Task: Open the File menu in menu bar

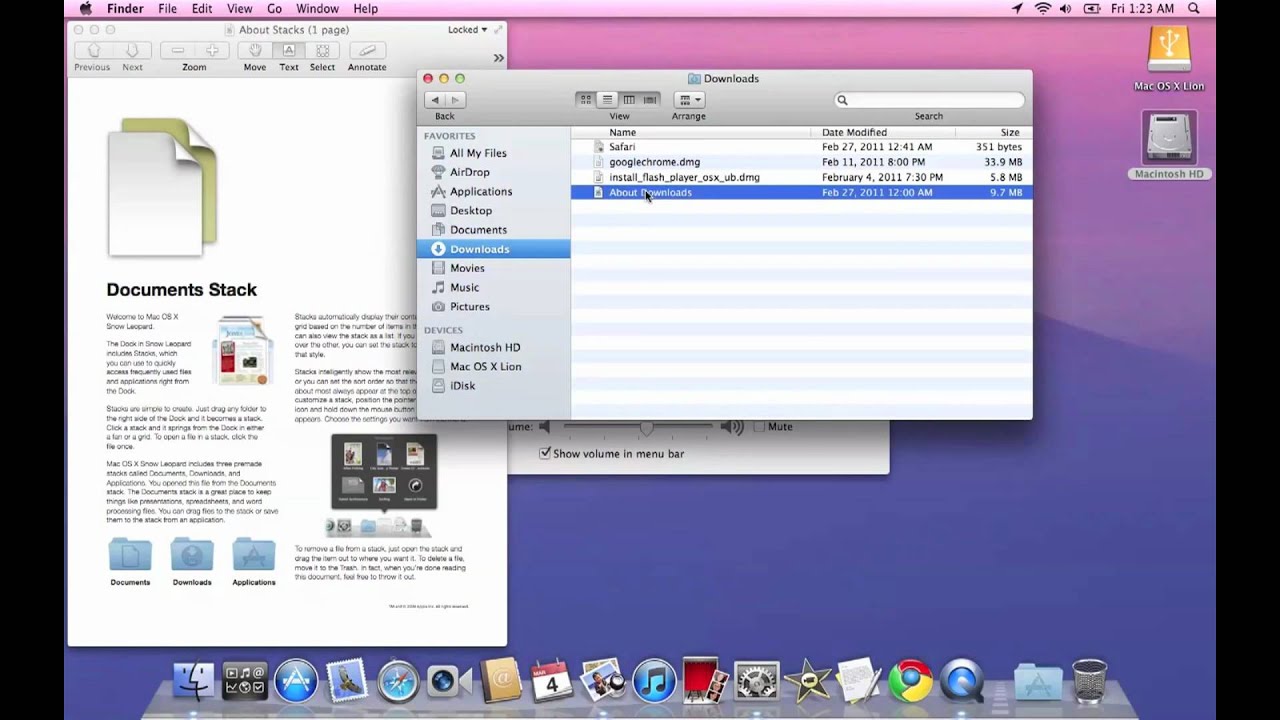Action: (x=167, y=9)
